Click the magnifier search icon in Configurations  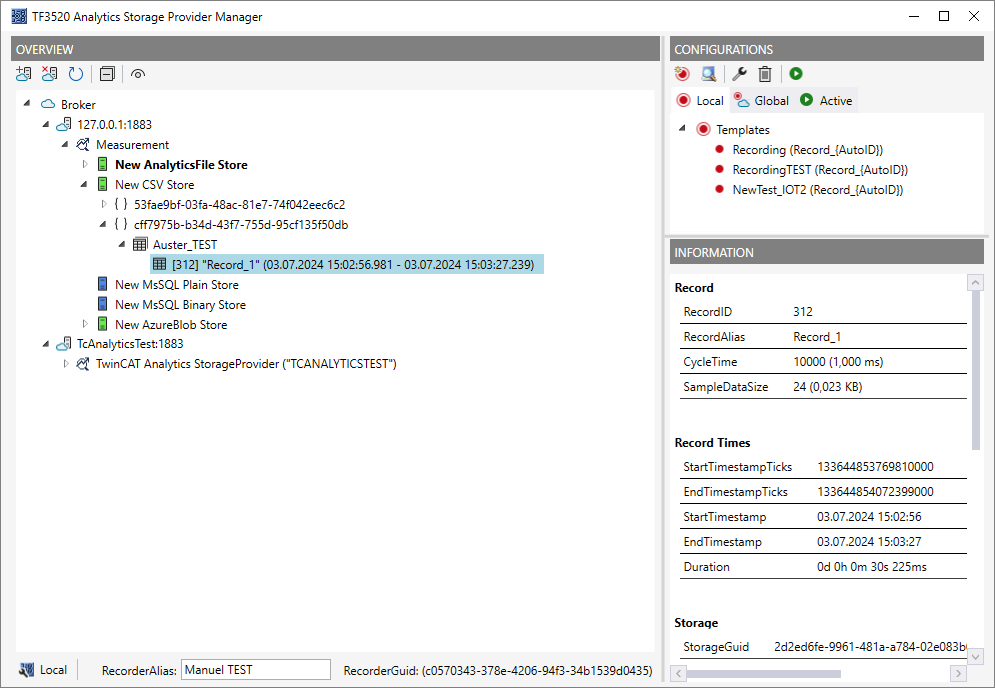pyautogui.click(x=708, y=74)
